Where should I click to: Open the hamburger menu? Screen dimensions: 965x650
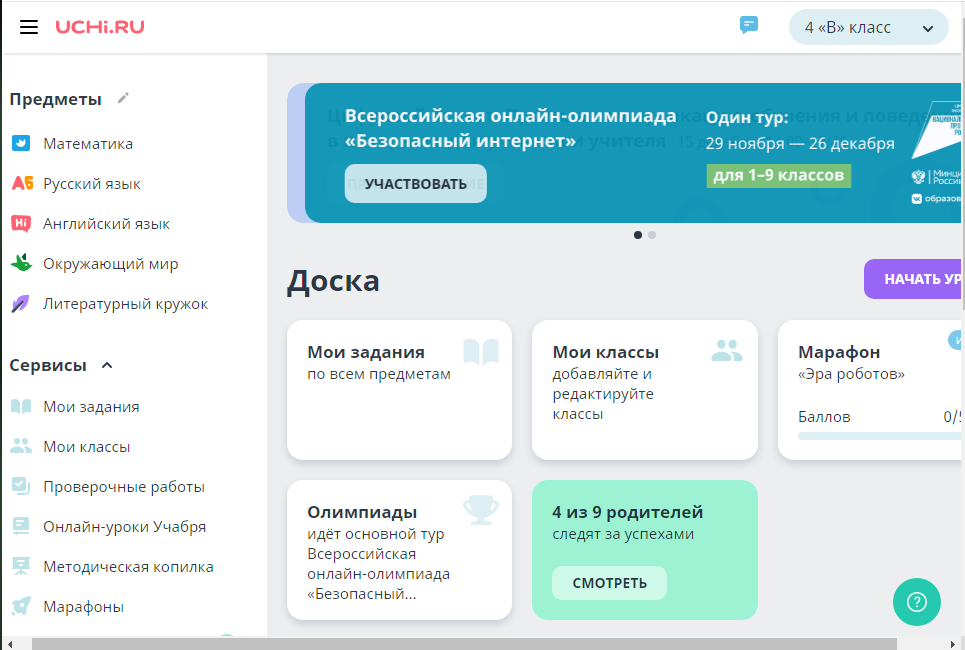point(29,27)
